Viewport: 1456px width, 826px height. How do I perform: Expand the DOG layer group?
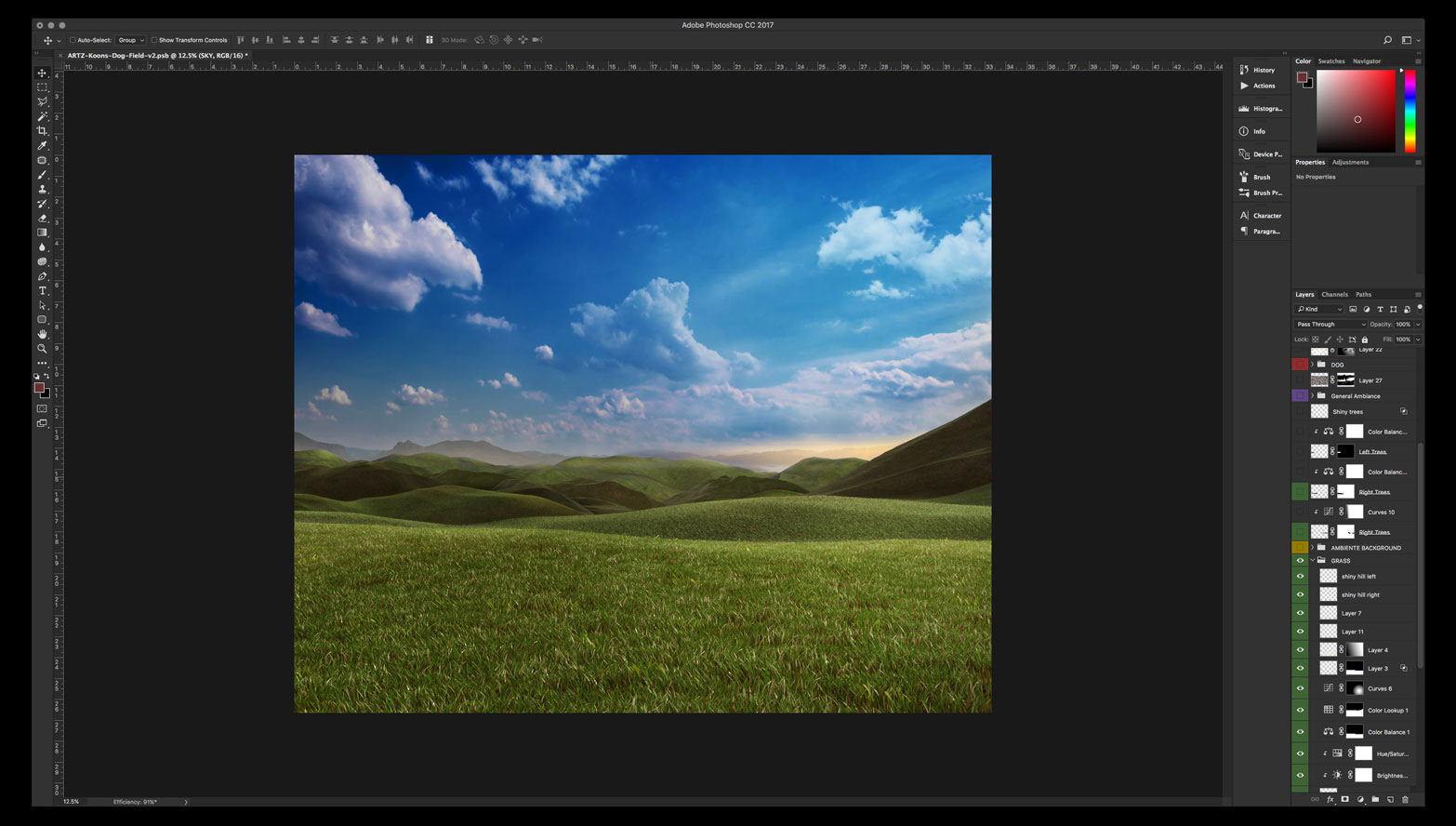1312,365
